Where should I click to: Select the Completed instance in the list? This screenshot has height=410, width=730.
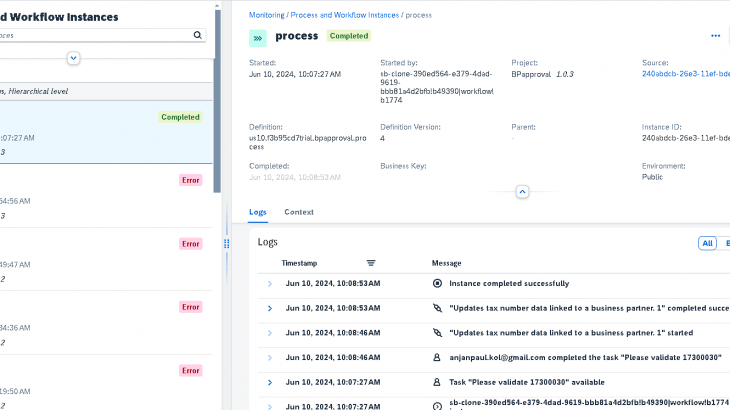106,132
